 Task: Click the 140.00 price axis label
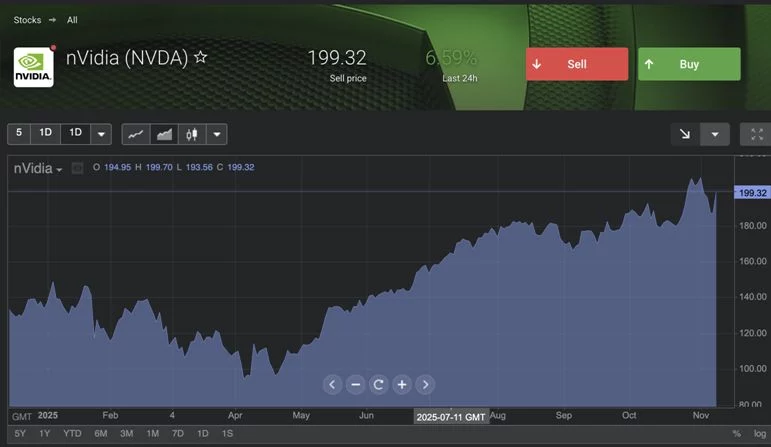click(x=753, y=297)
